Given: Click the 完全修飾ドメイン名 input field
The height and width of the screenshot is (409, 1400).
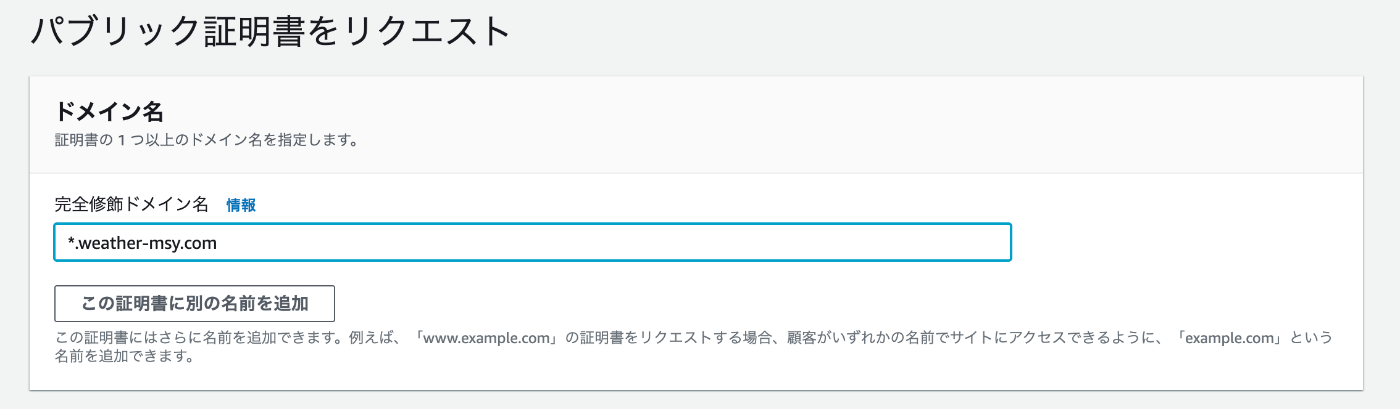Looking at the screenshot, I should pyautogui.click(x=532, y=243).
